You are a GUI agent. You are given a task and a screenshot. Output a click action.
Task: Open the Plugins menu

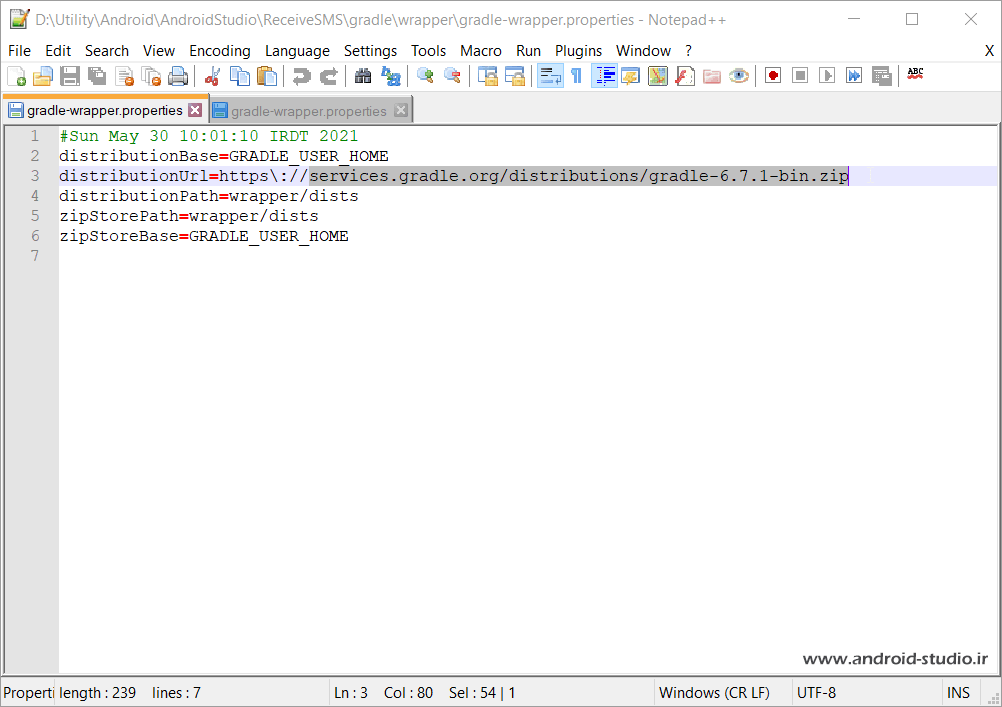click(x=578, y=50)
